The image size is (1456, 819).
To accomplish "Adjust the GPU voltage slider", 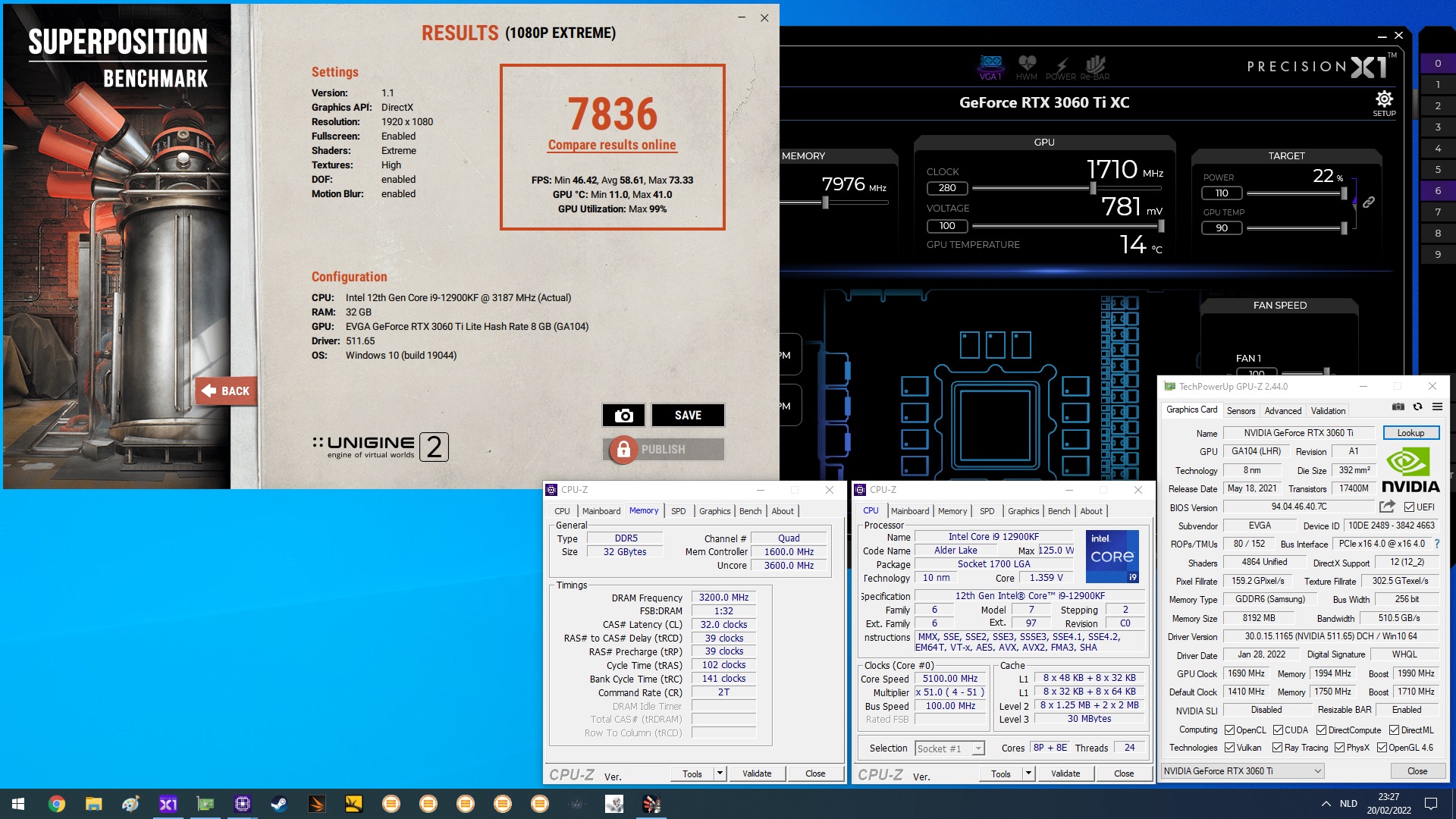I will click(1161, 226).
